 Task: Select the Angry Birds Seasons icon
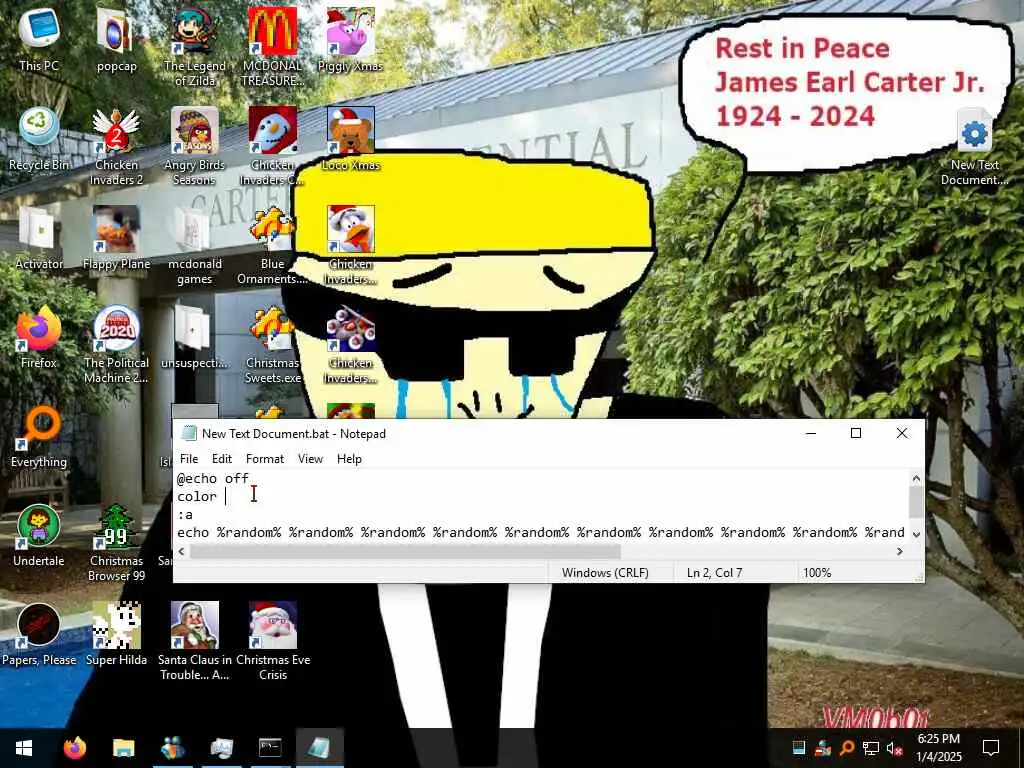tap(195, 146)
